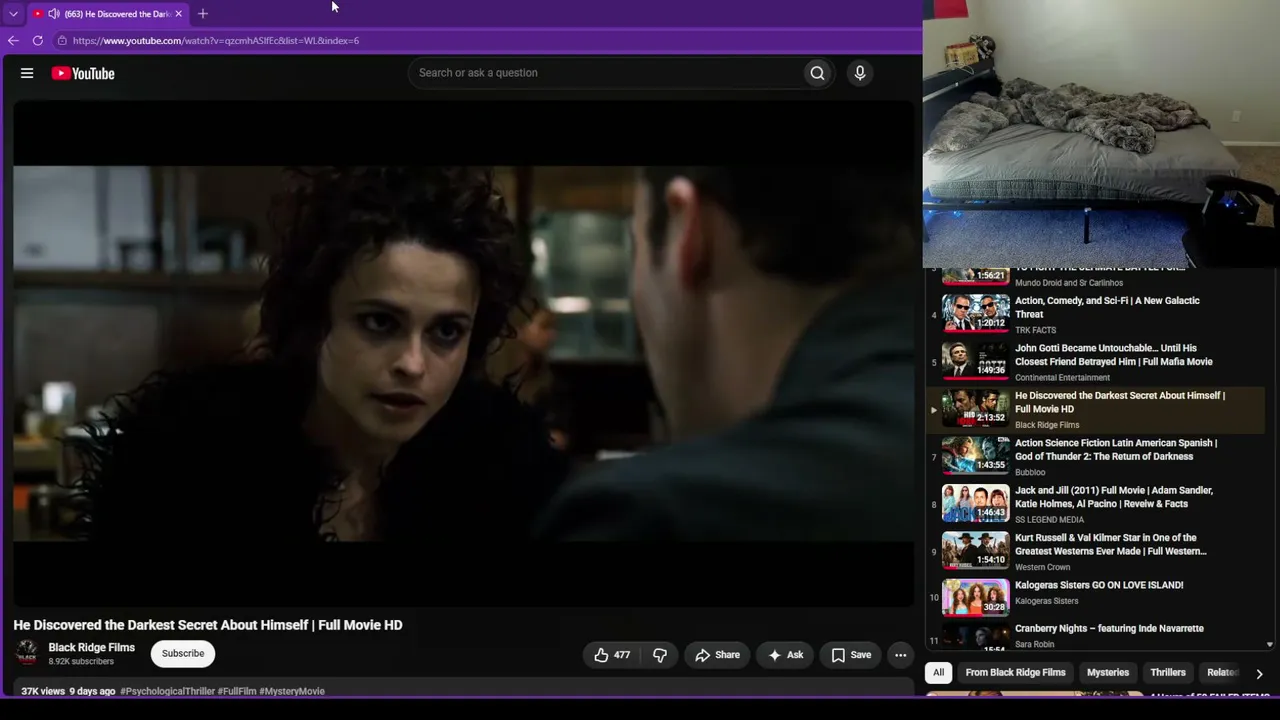Click the 'TRK FACTS' channel text

(x=1035, y=330)
